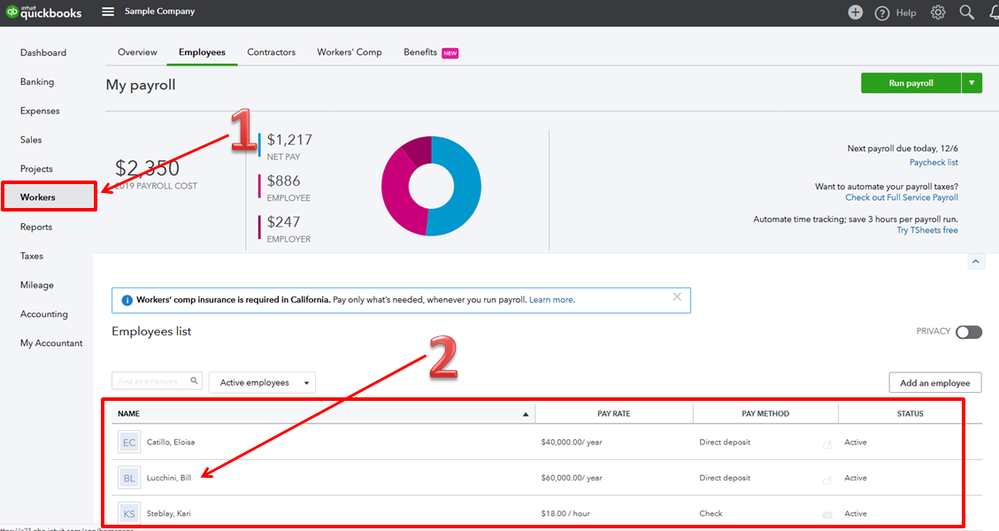Toggle the PRIVACY switch

pos(968,332)
